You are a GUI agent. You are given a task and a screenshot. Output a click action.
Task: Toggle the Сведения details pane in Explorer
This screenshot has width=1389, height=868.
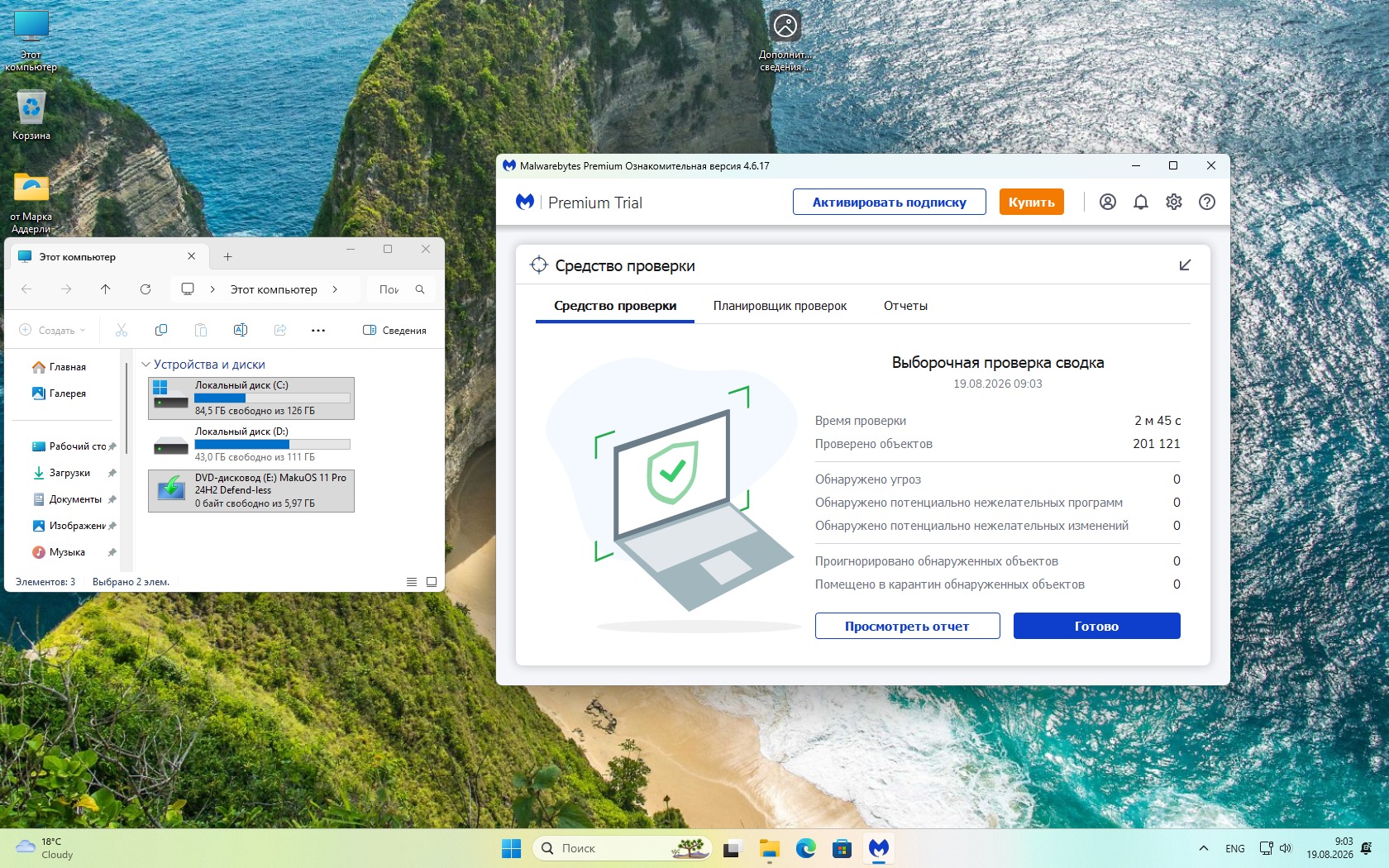pyautogui.click(x=394, y=330)
